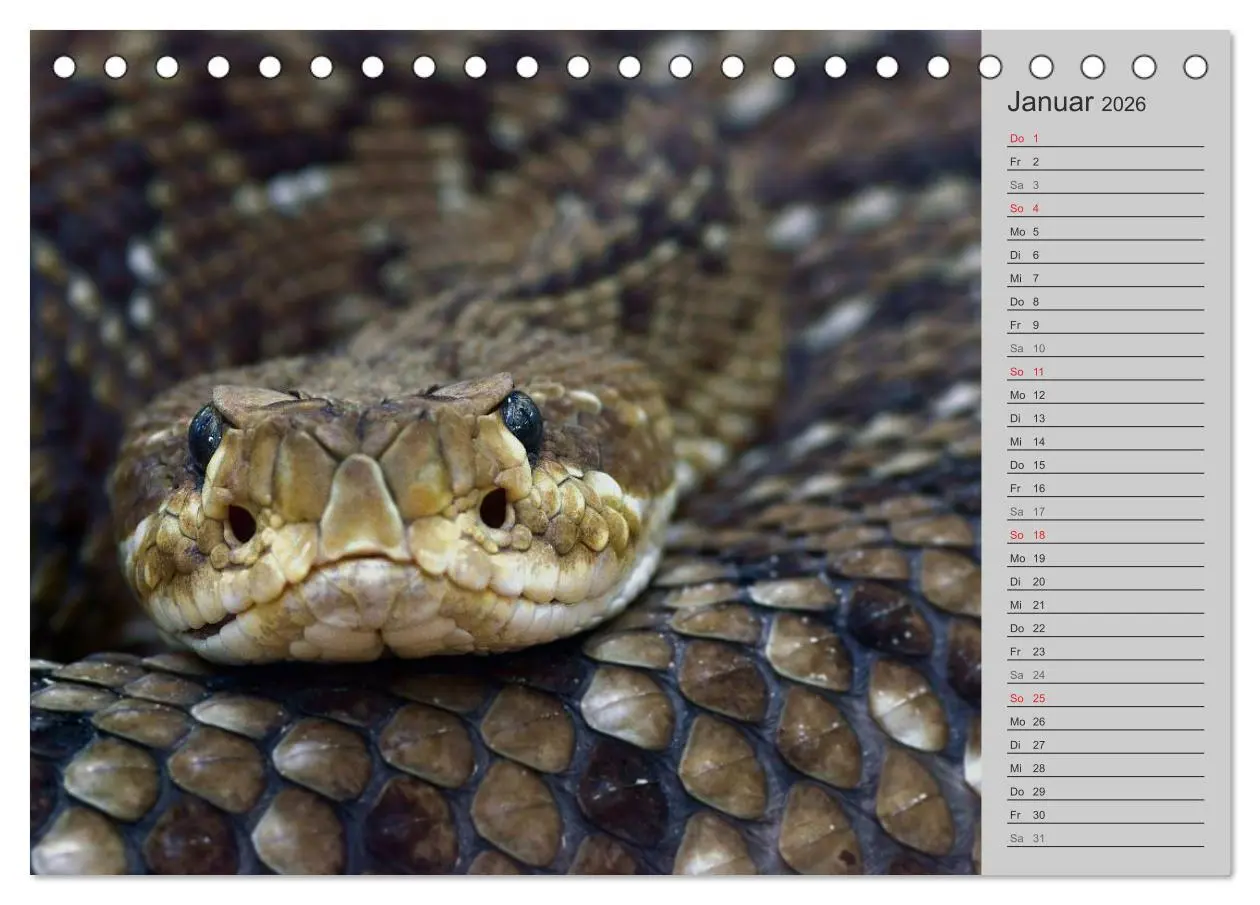This screenshot has height=905, width=1260.
Task: Click the Sa 31 date entry
Action: [1105, 839]
